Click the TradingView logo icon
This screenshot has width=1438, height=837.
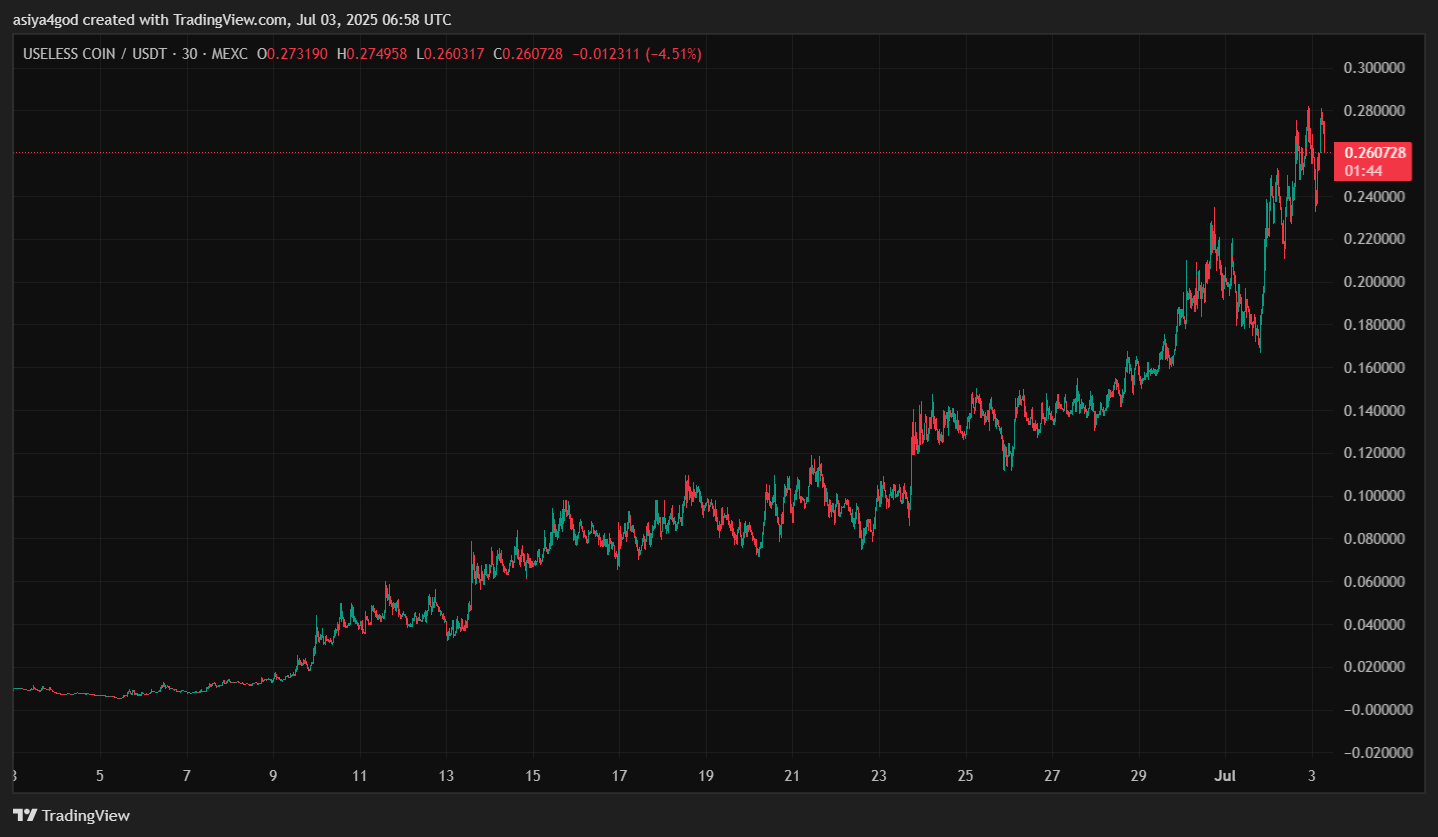coord(25,815)
